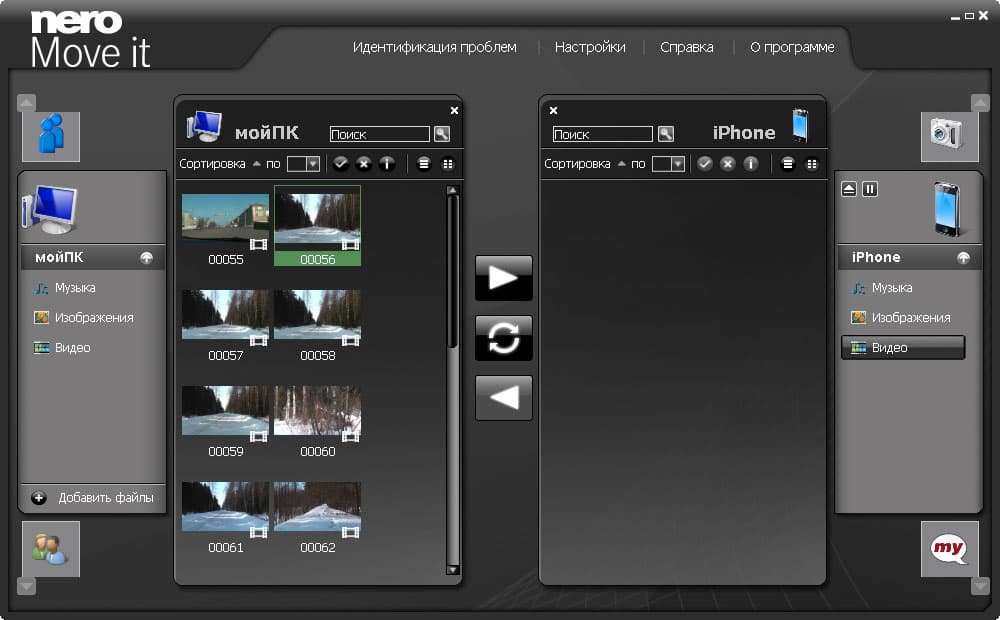
Task: Open Музыка under iPhone
Action: tap(883, 288)
